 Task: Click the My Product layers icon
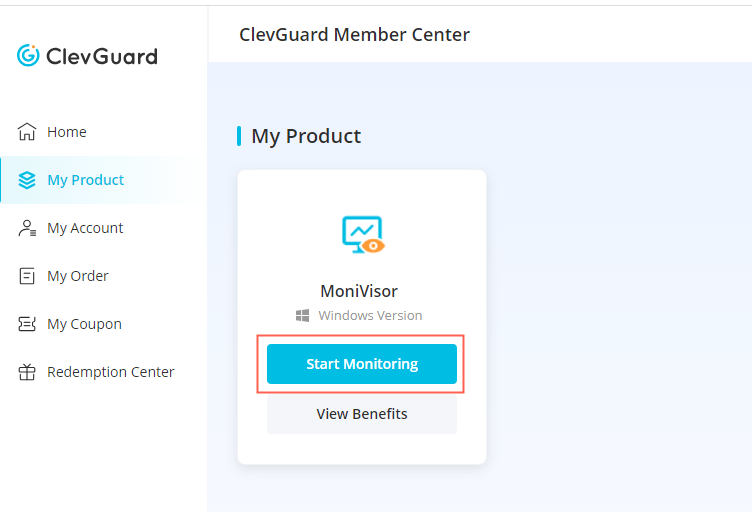click(x=27, y=180)
